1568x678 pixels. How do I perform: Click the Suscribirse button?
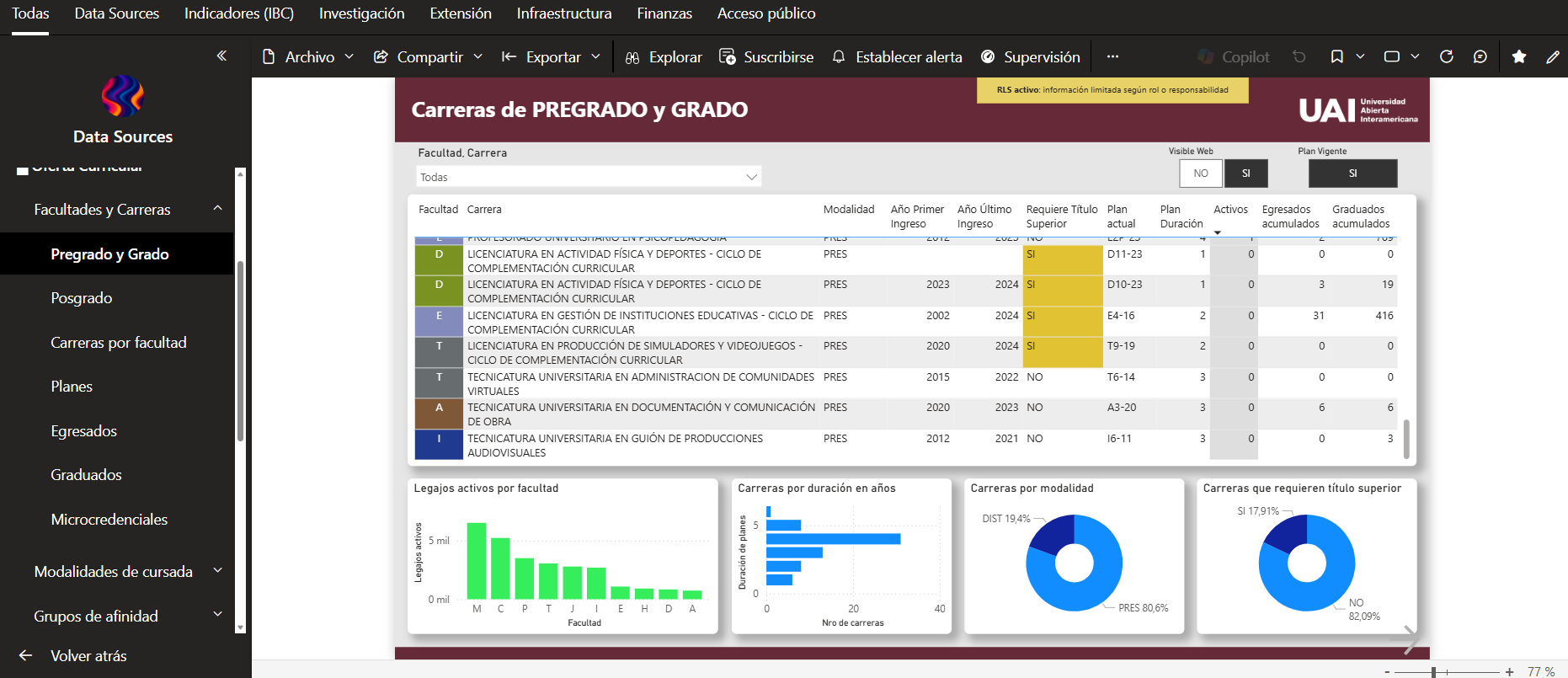pos(766,56)
